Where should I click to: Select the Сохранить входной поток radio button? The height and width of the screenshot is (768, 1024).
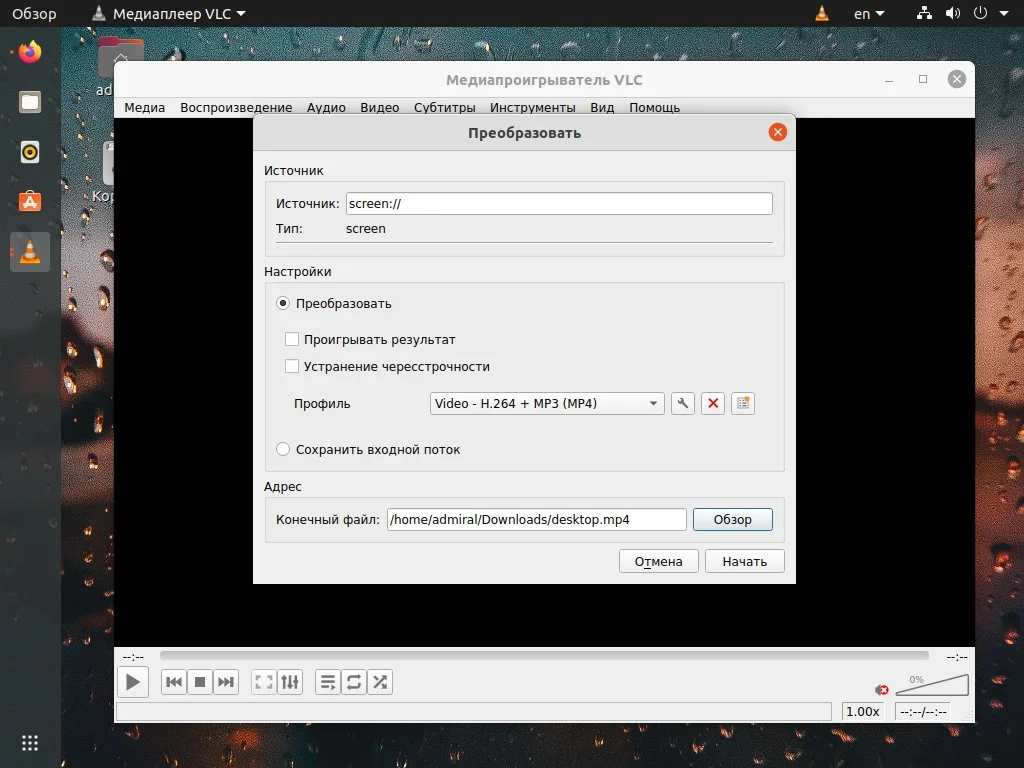[283, 449]
